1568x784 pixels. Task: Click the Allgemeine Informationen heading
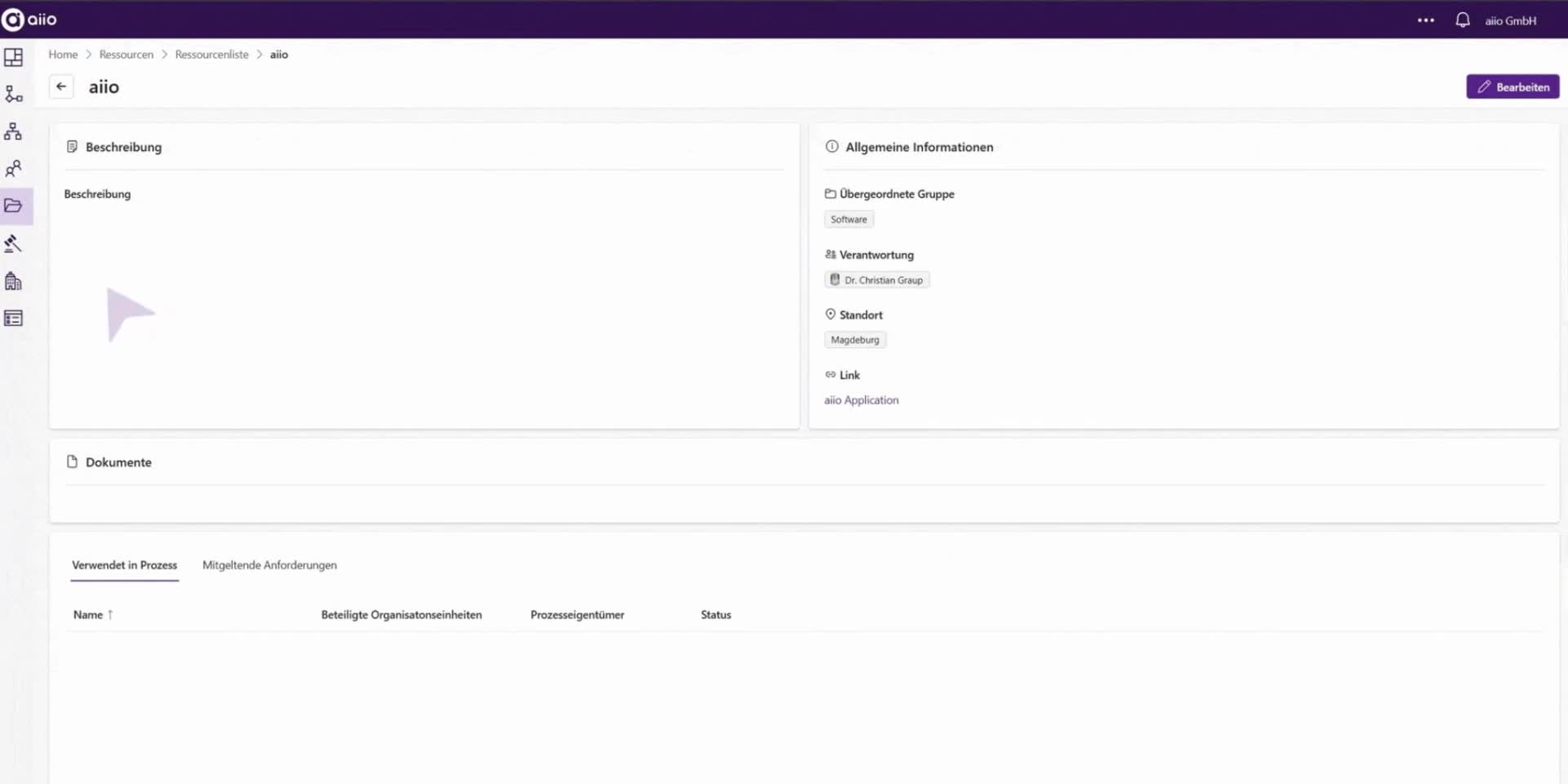click(920, 147)
